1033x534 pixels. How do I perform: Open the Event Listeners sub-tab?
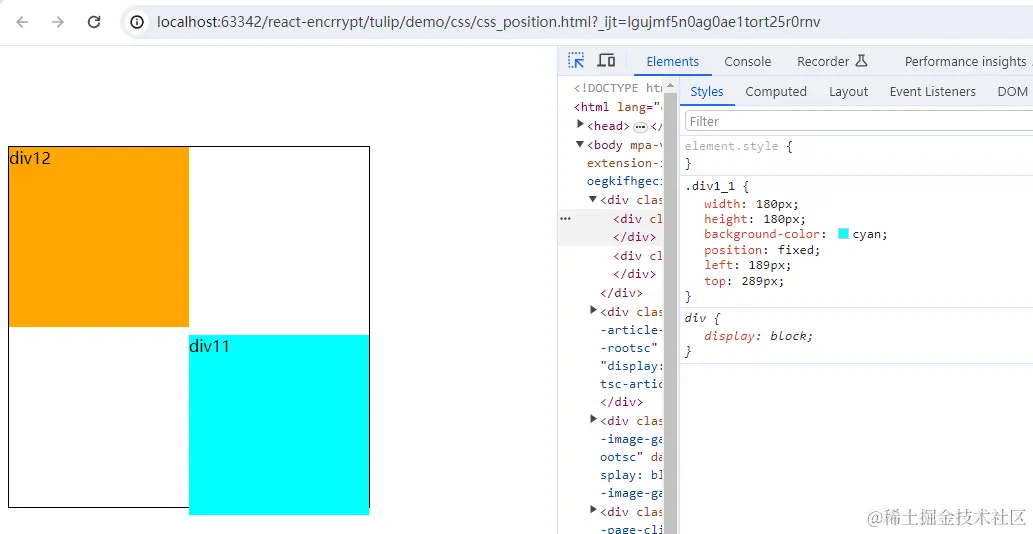point(933,92)
